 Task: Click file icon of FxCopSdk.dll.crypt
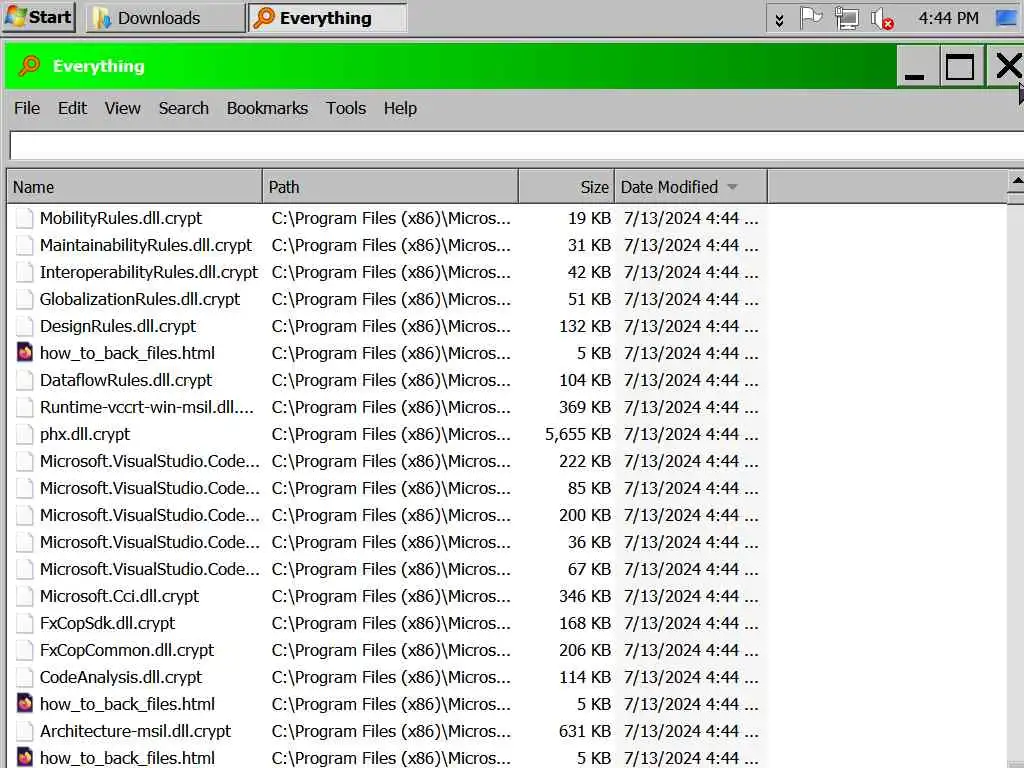pyautogui.click(x=25, y=623)
